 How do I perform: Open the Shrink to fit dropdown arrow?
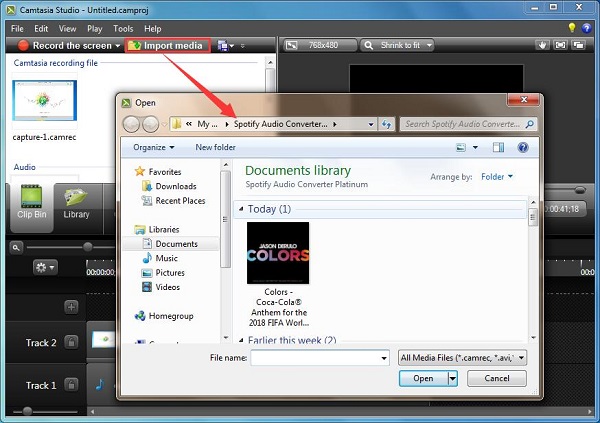[429, 45]
